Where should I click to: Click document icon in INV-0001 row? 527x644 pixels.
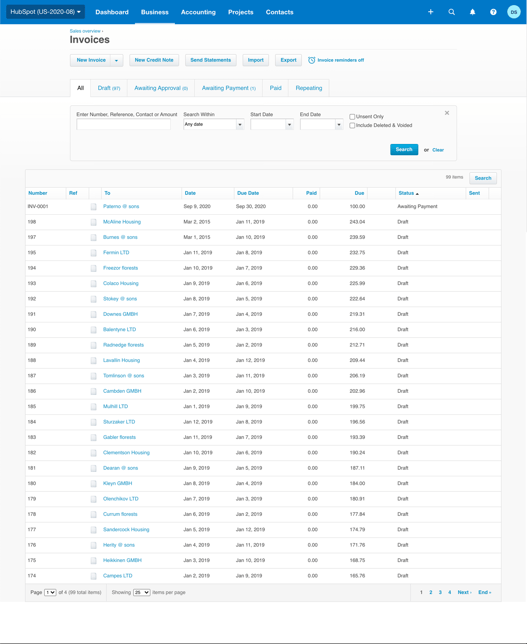pyautogui.click(x=94, y=207)
